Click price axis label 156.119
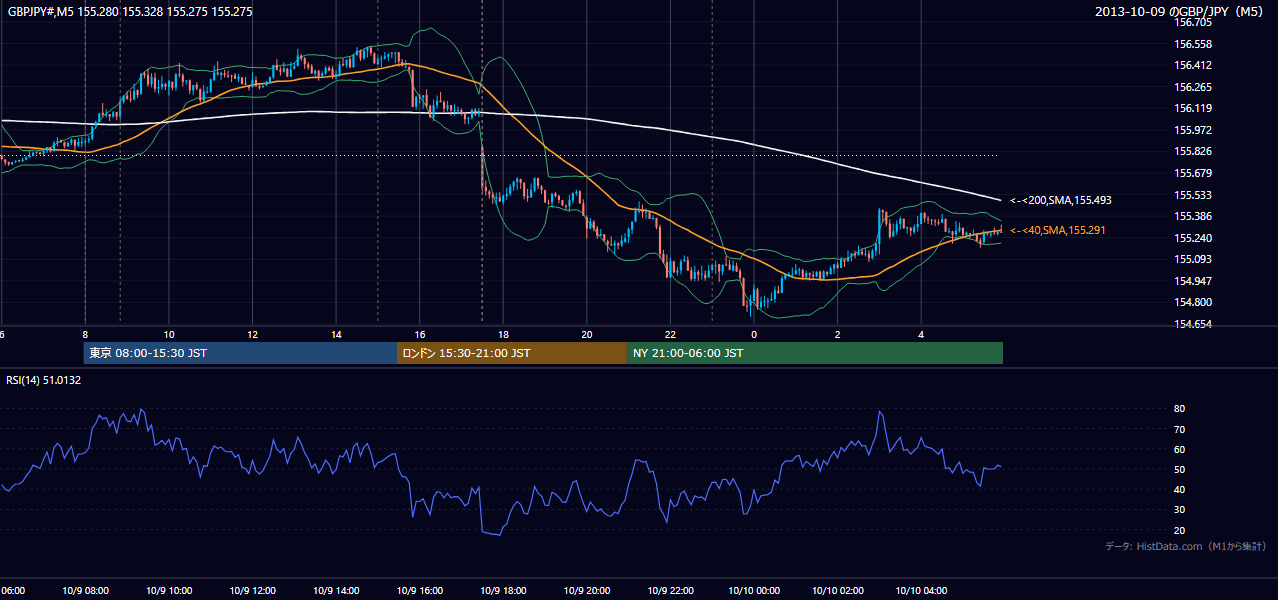Screen dimensions: 1278x600 click(1193, 108)
